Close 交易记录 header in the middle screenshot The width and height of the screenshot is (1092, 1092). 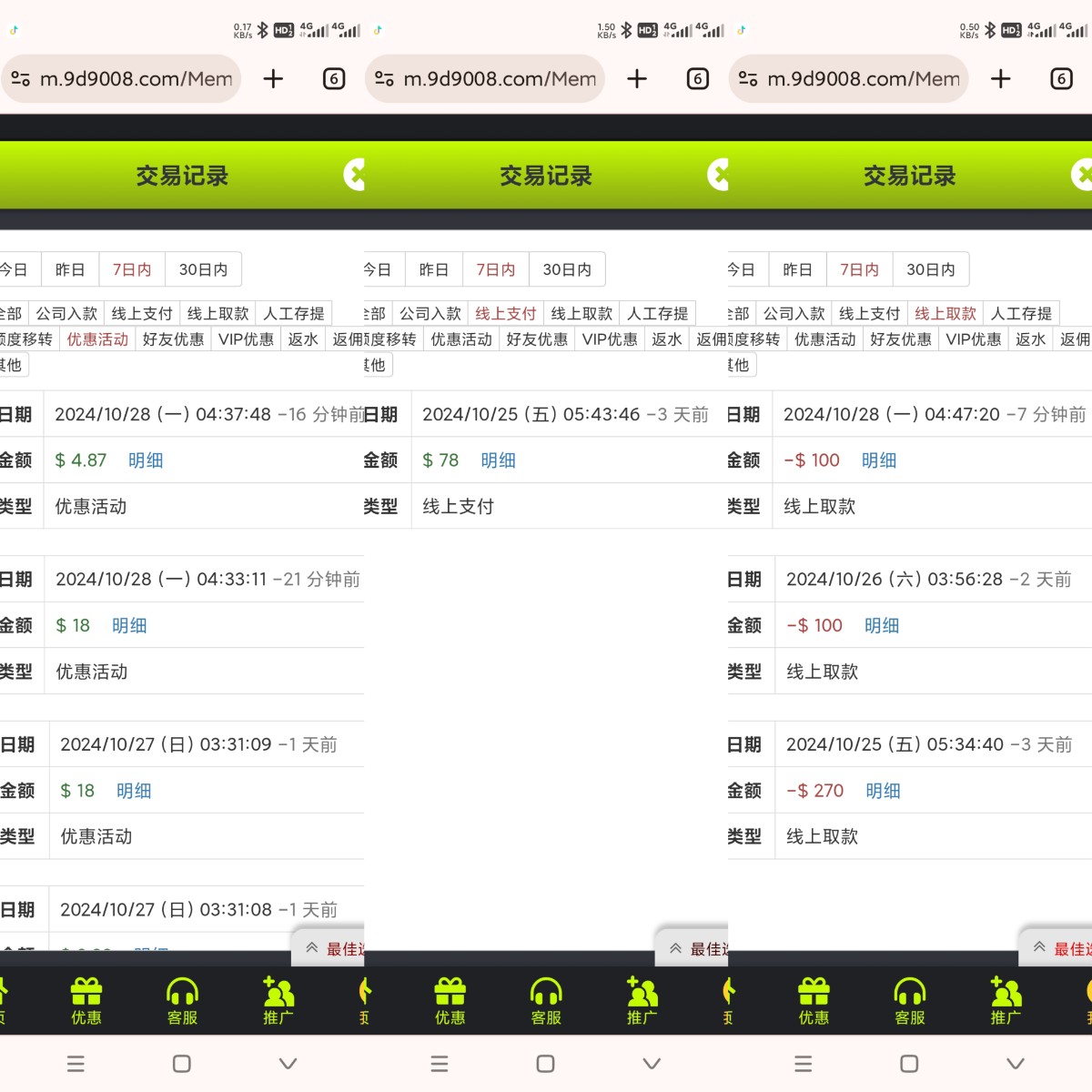click(718, 175)
